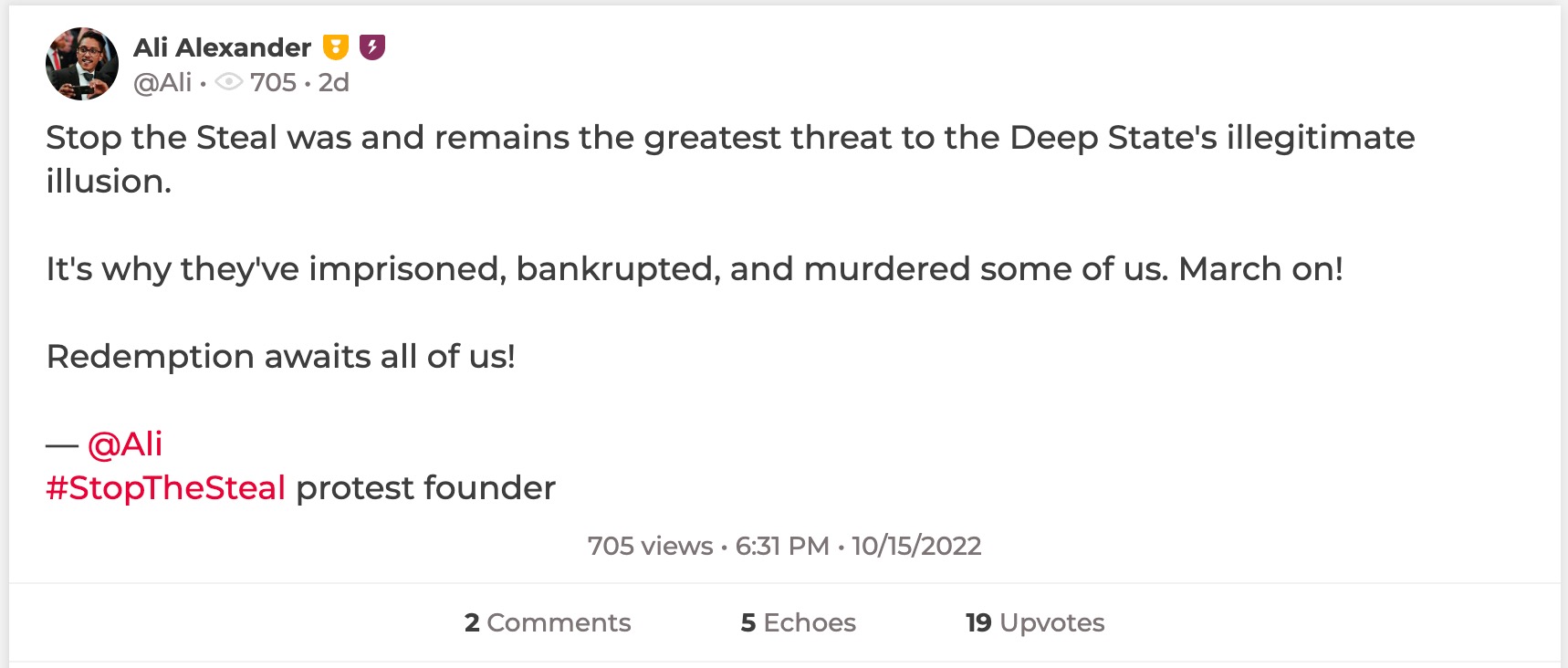Click the purple lightning bolt badge
Image resolution: width=1568 pixels, height=668 pixels.
click(x=373, y=47)
